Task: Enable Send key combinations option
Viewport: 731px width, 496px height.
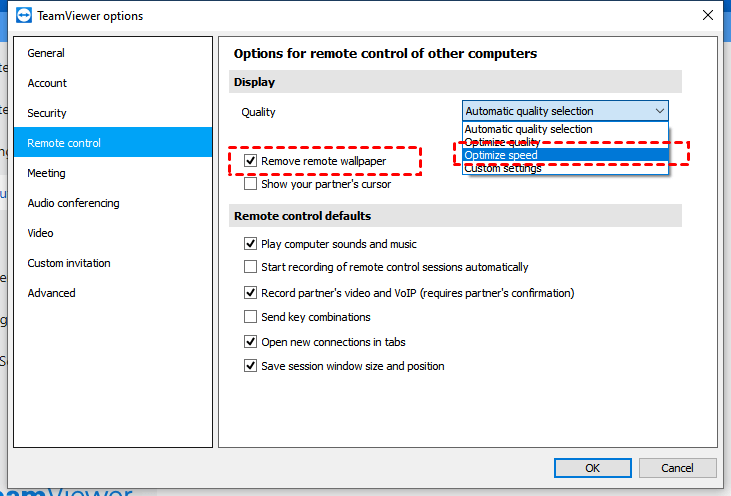Action: coord(251,317)
